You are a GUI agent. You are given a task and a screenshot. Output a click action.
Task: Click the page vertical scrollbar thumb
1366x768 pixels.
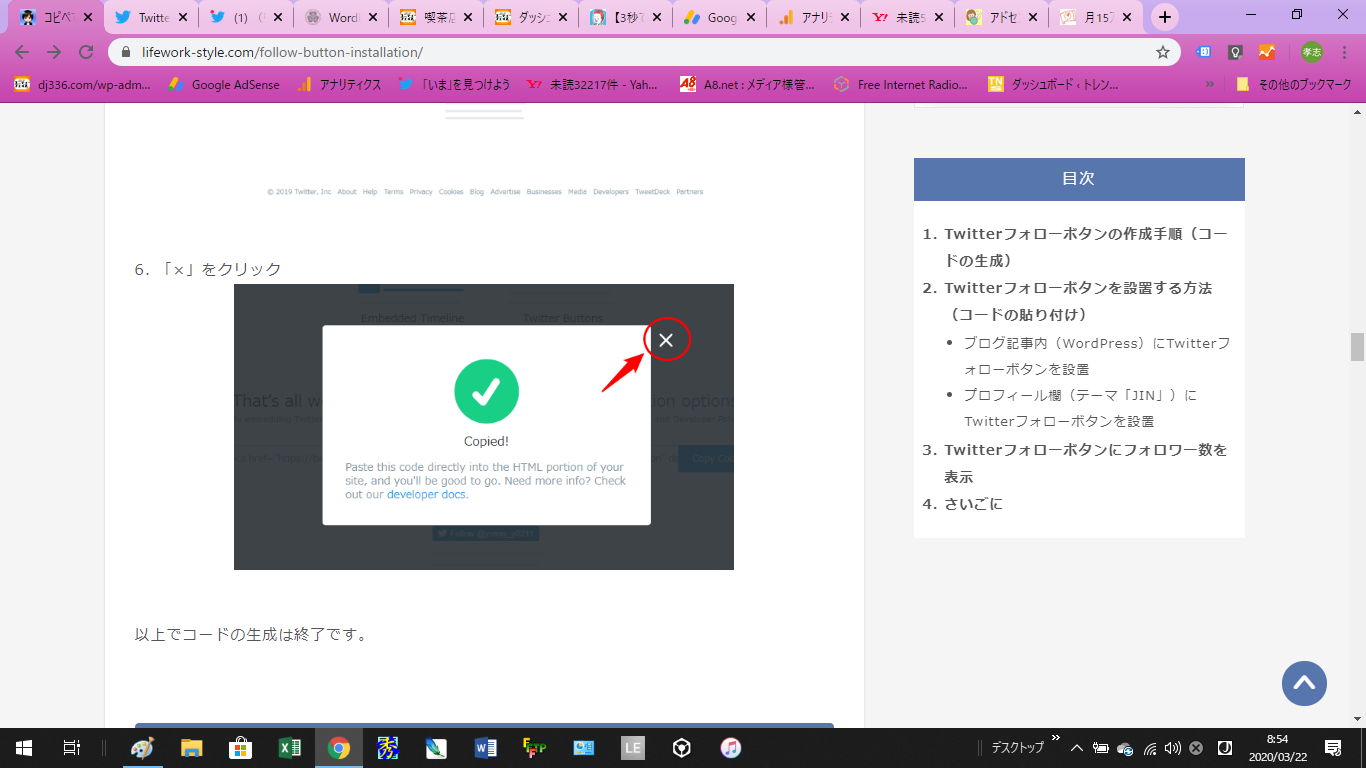point(1357,346)
